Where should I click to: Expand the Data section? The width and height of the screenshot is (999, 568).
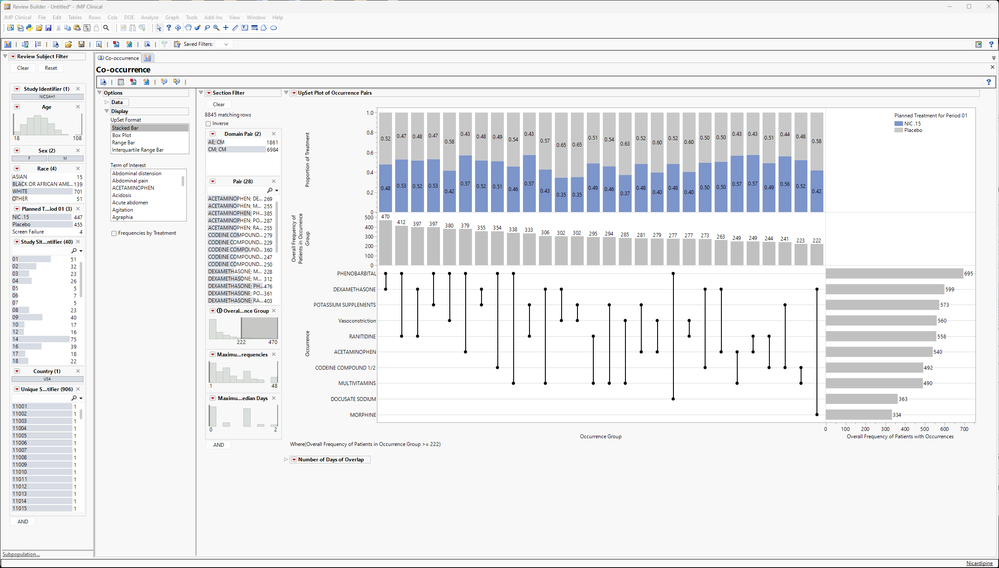(107, 102)
